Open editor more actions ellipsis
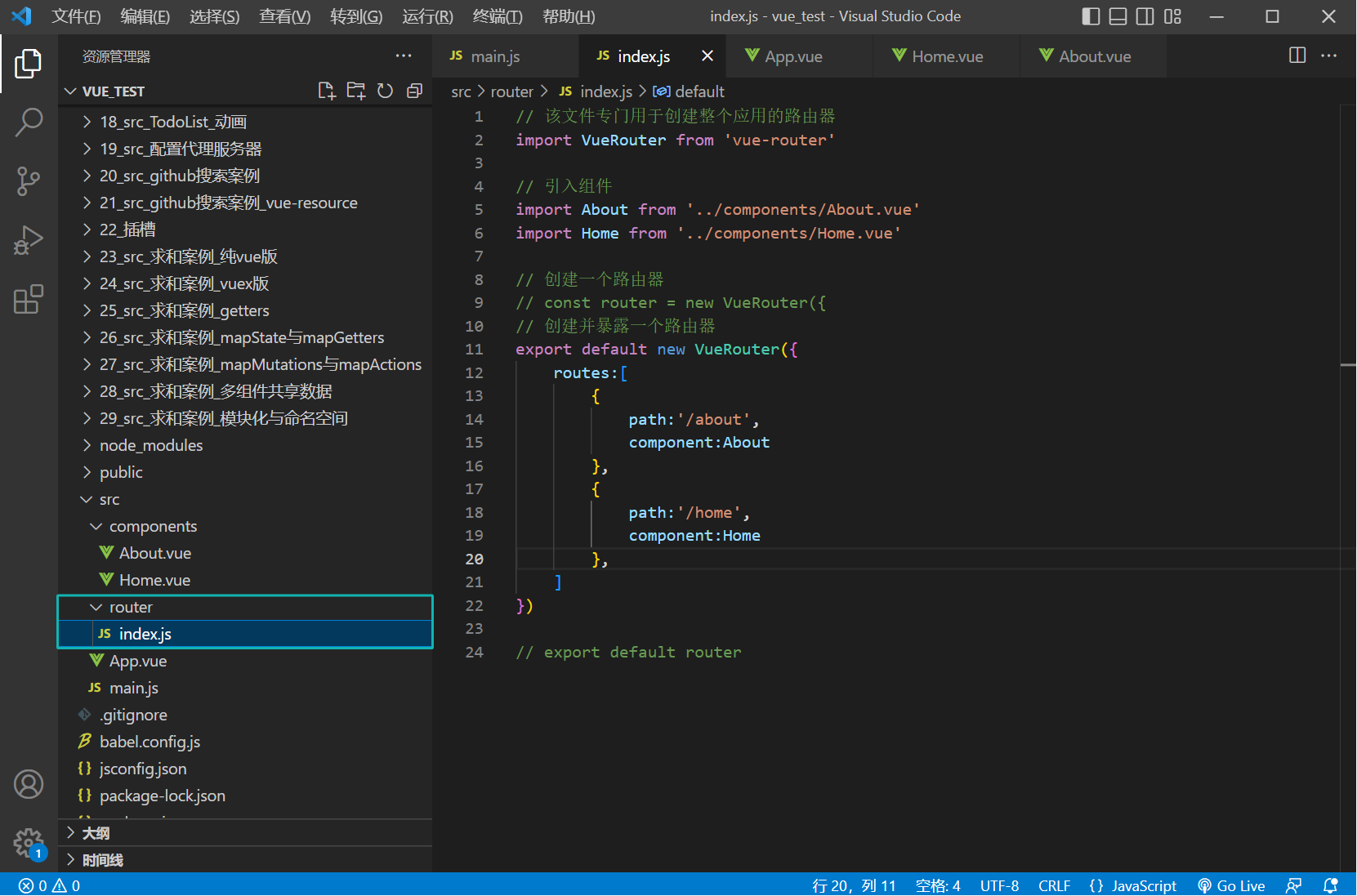 (1329, 56)
